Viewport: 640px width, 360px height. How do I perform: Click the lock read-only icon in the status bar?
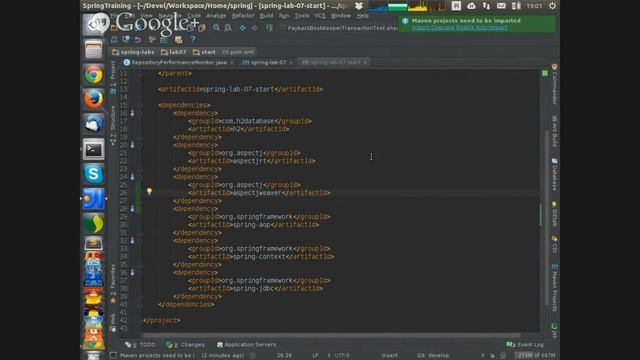[492, 356]
